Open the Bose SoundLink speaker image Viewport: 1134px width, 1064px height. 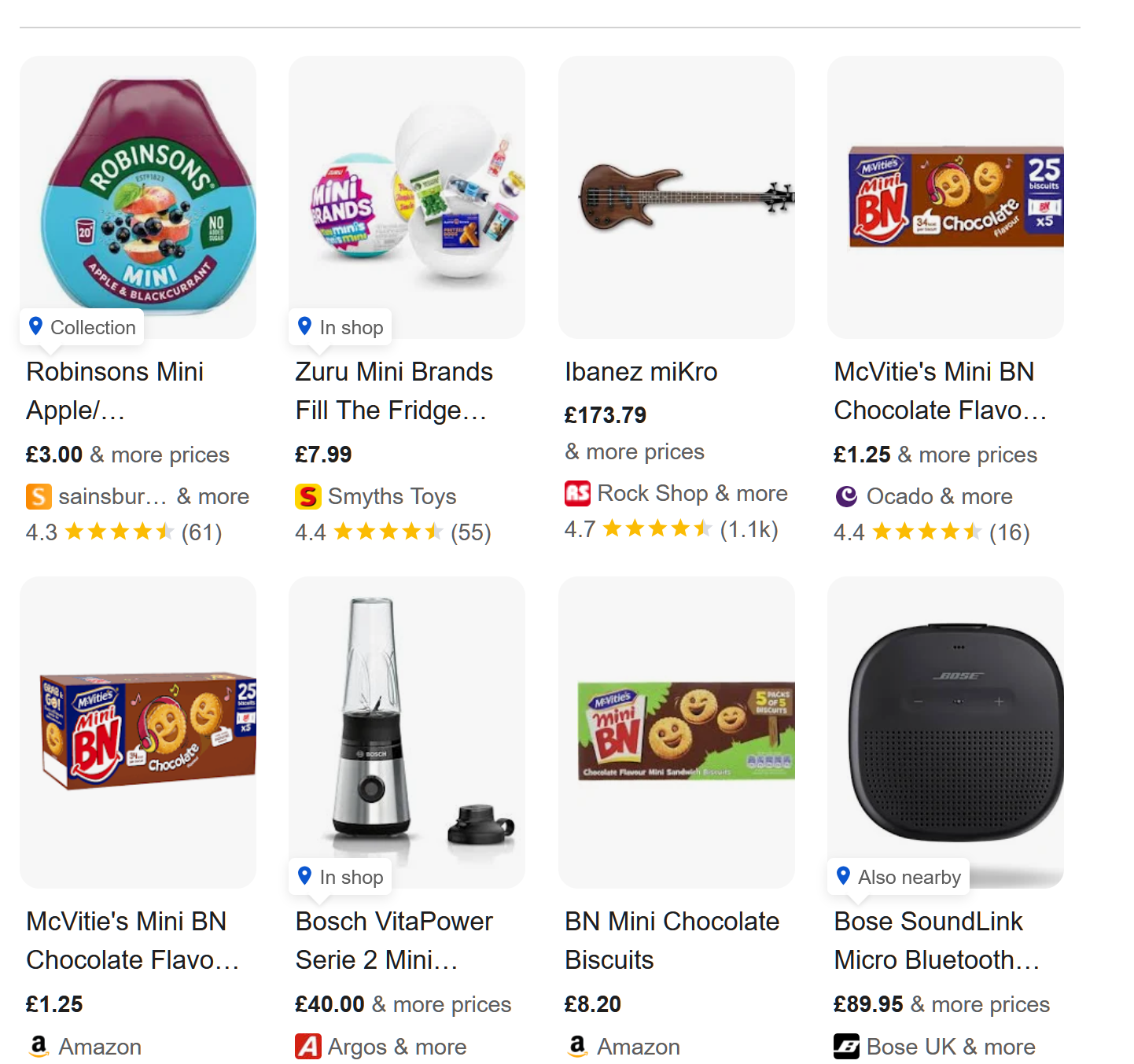click(945, 731)
